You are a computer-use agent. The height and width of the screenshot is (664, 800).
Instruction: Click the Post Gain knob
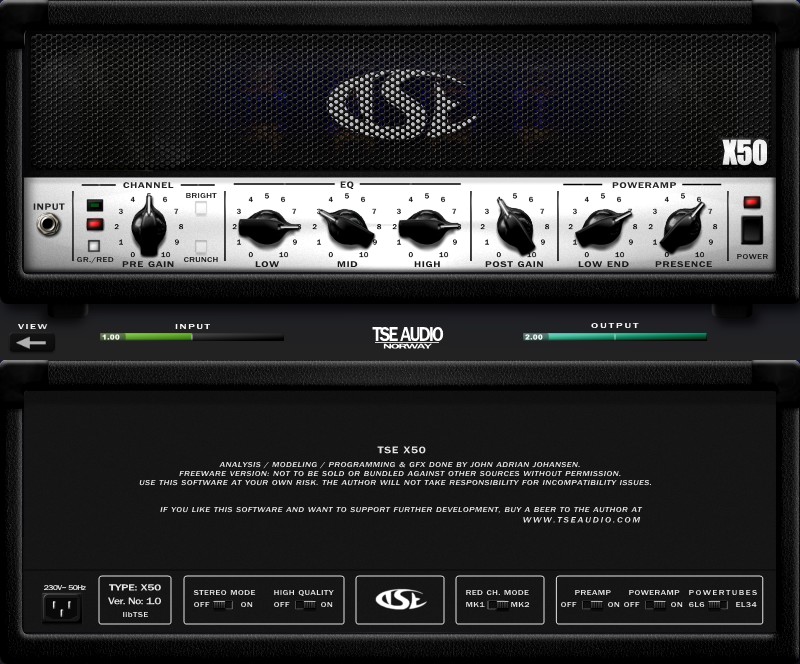tap(514, 226)
